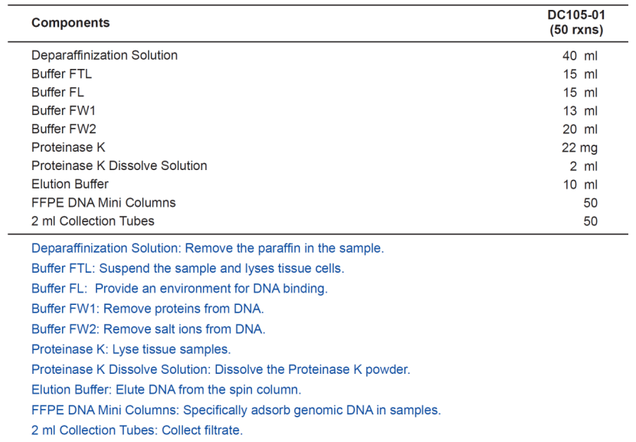Click FFPE DNA Mini Columns table row
The width and height of the screenshot is (636, 442).
[x=103, y=202]
